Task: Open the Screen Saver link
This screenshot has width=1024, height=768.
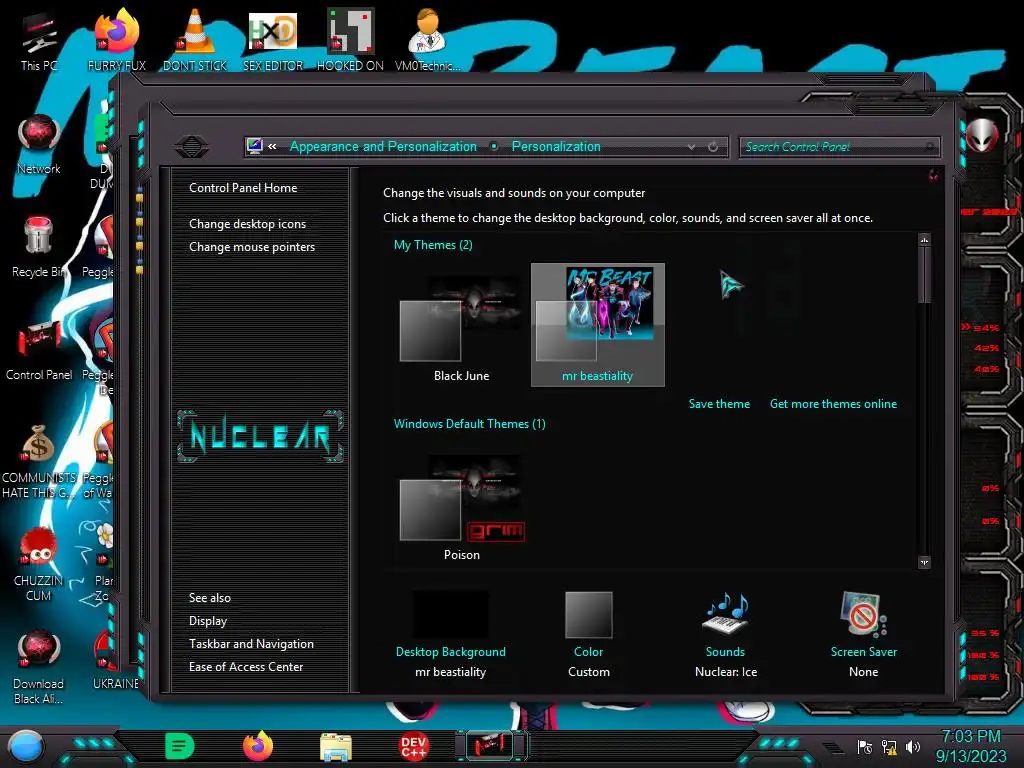Action: pos(863,652)
